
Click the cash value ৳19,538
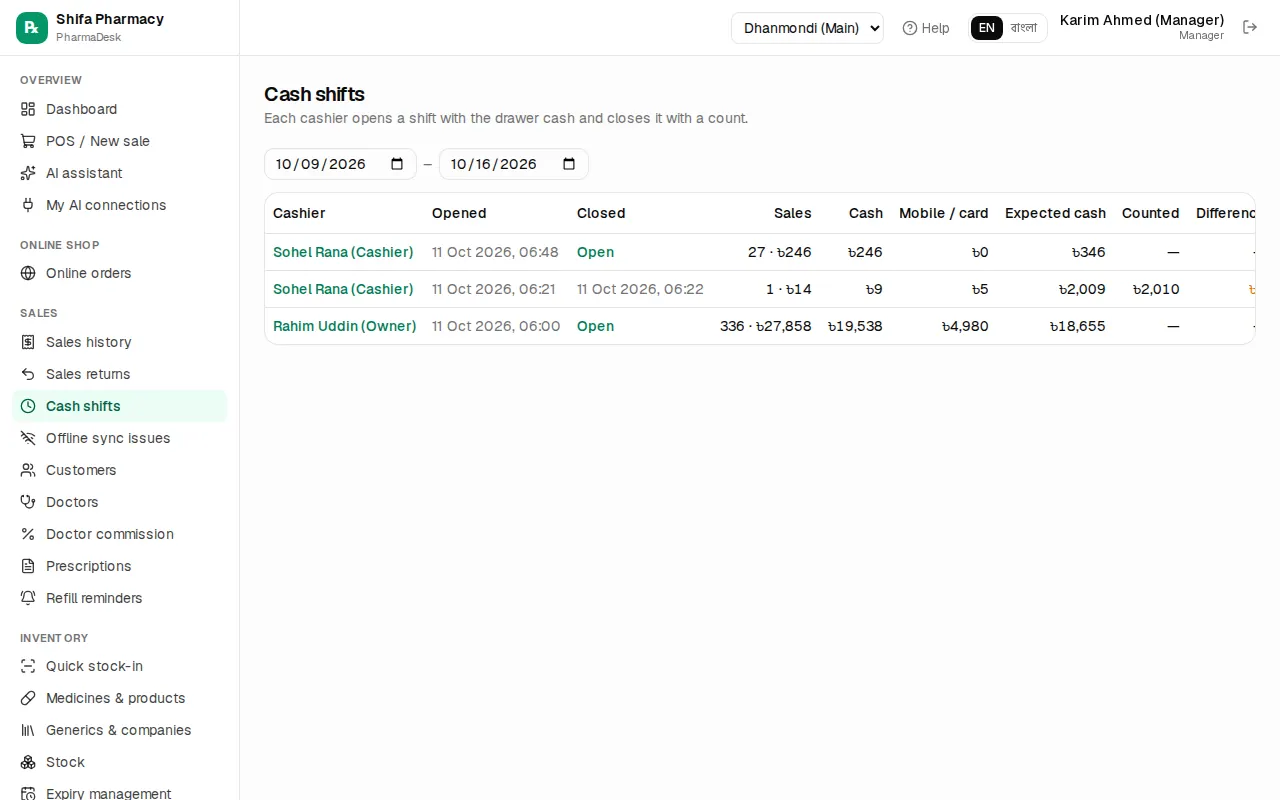[x=855, y=326]
